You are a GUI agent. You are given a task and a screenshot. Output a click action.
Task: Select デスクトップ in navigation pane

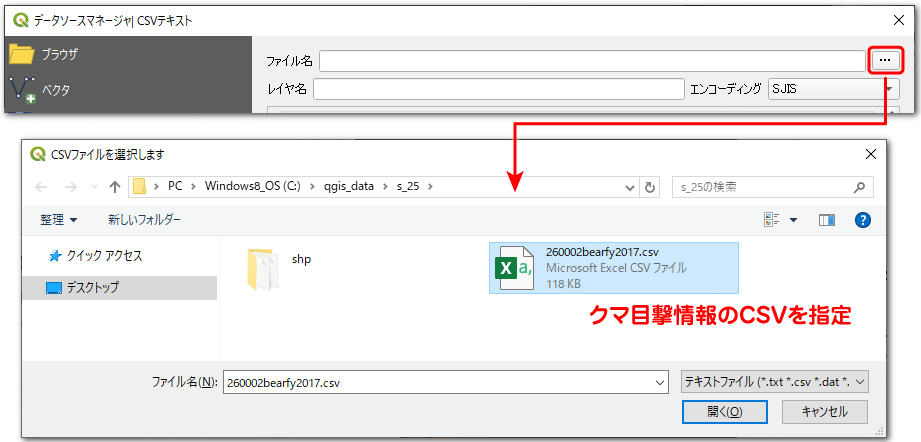[120, 288]
